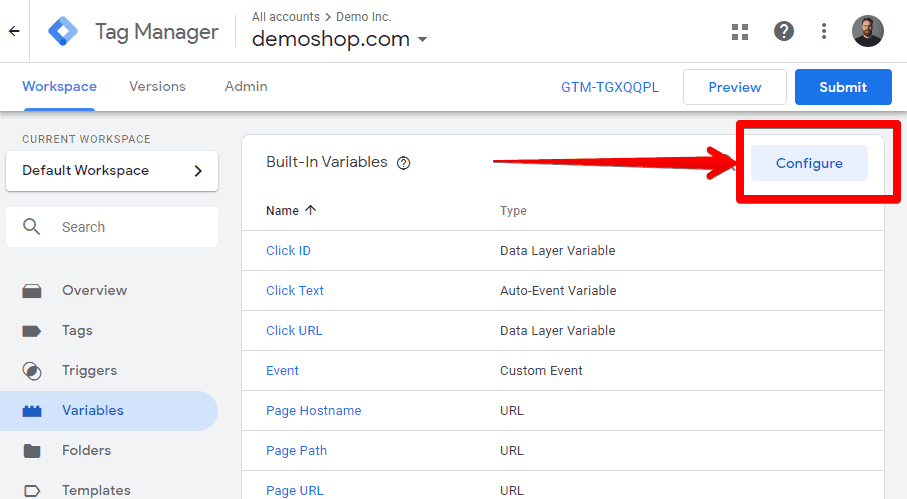Viewport: 907px width, 499px height.
Task: Click the Triggers sidebar icon
Action: (x=32, y=371)
